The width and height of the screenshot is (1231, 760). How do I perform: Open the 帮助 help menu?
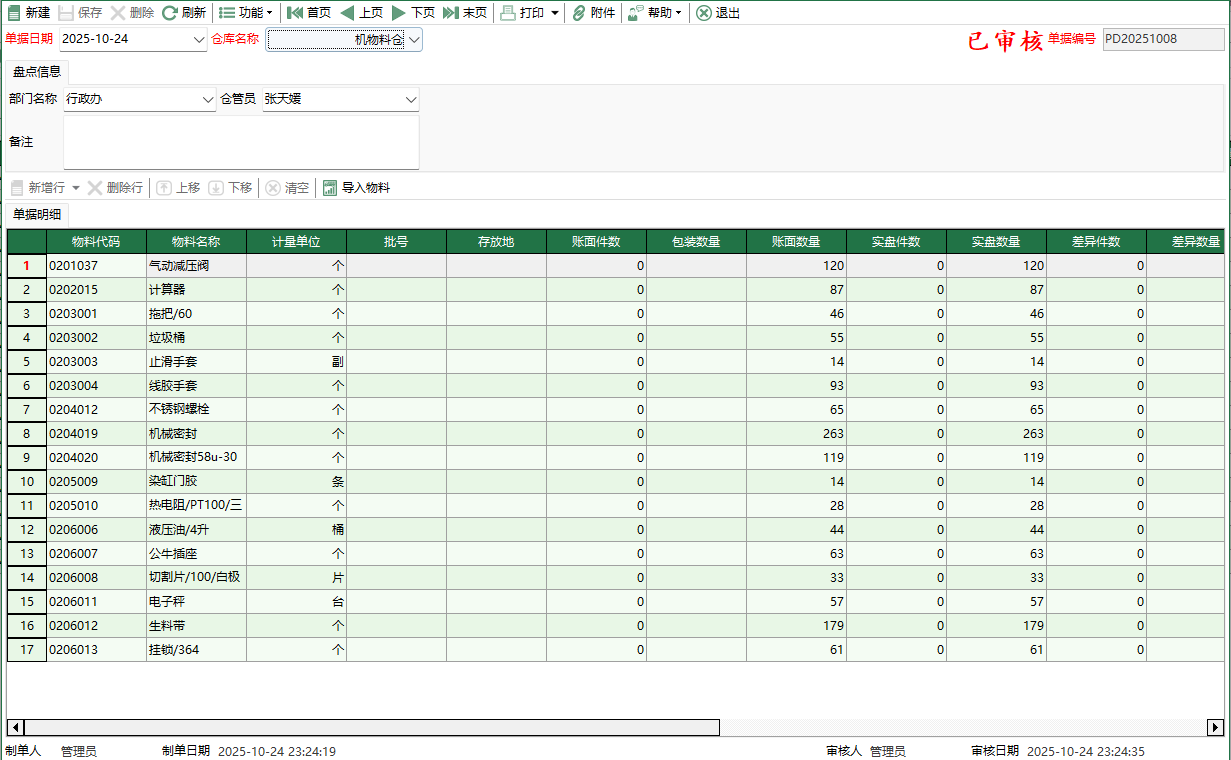click(x=655, y=13)
